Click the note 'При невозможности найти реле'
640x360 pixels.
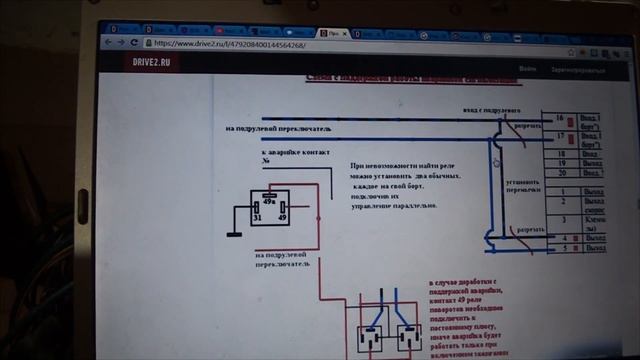pyautogui.click(x=402, y=166)
